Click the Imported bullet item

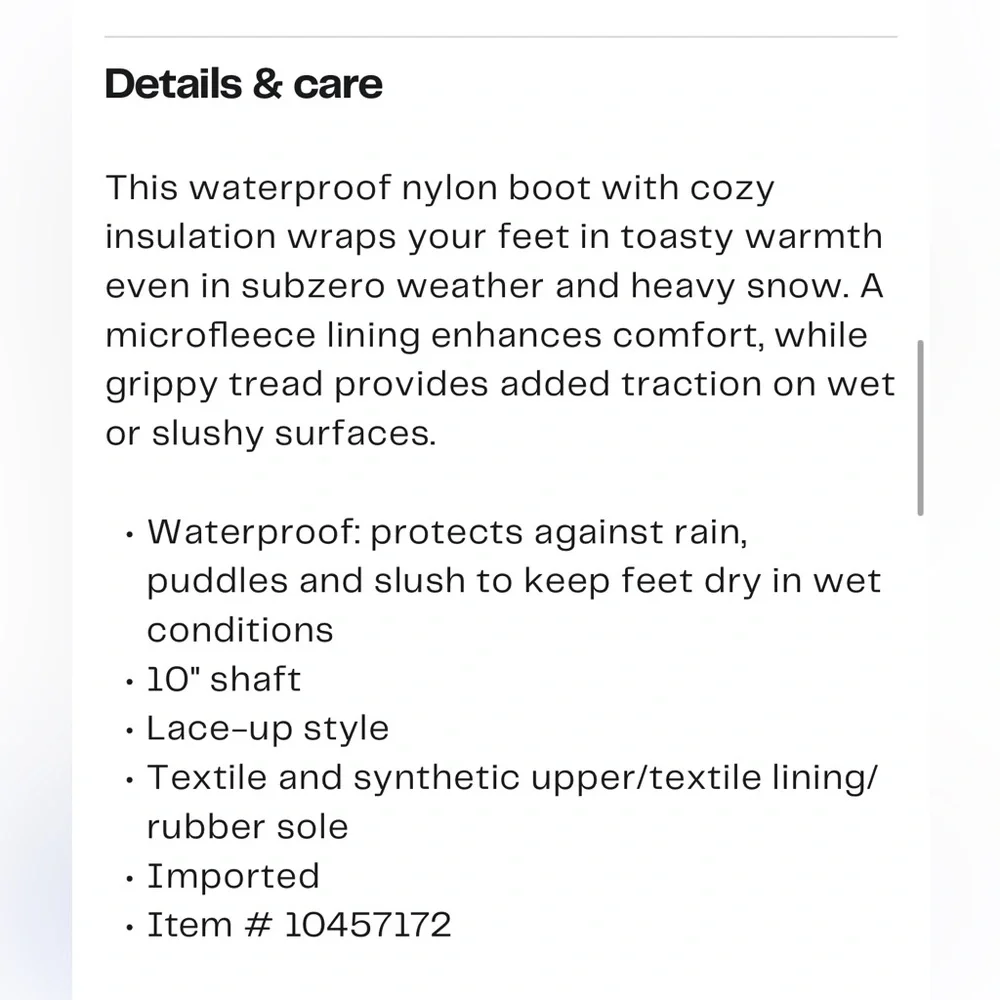point(233,876)
